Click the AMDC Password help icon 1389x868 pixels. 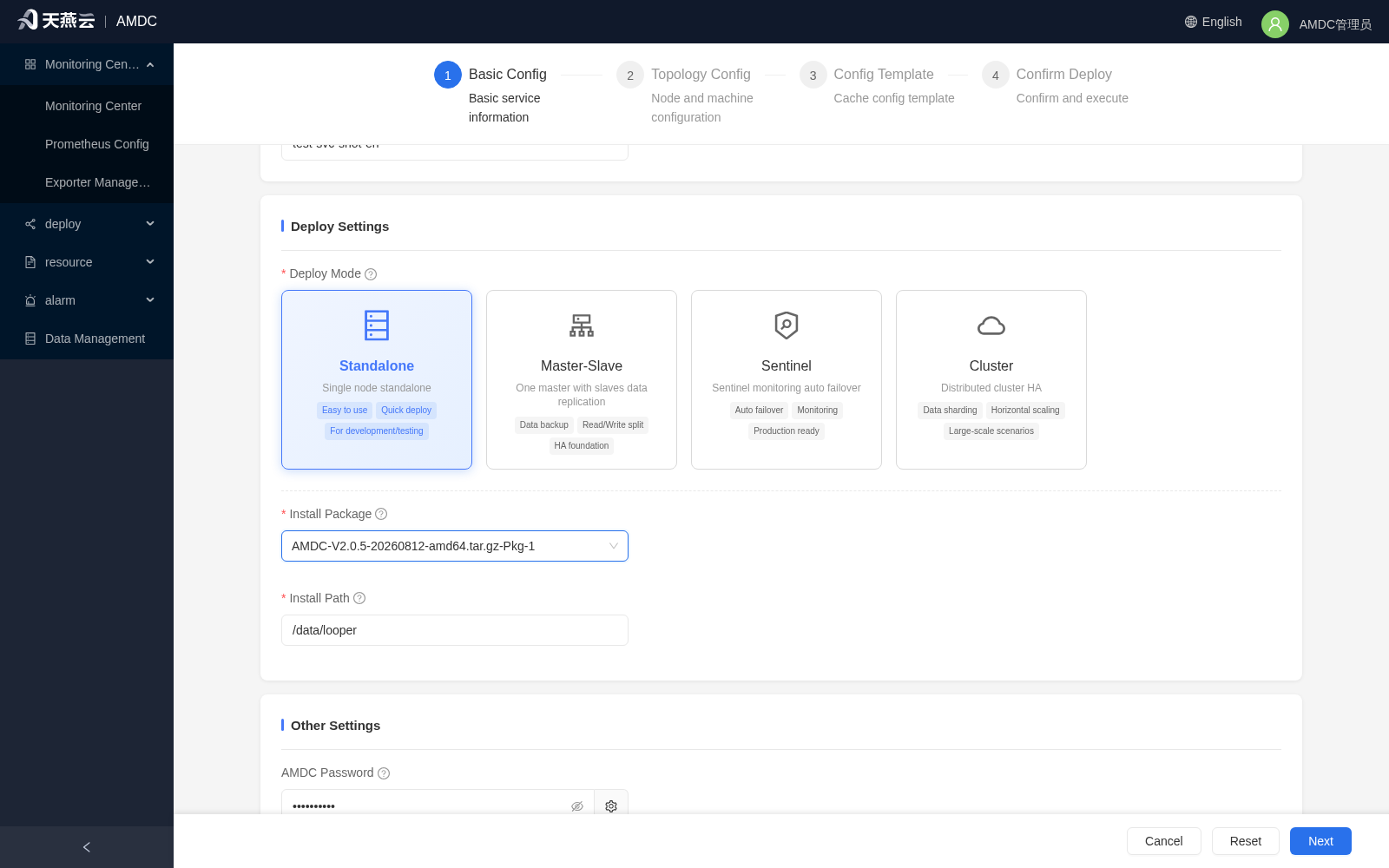pyautogui.click(x=384, y=773)
